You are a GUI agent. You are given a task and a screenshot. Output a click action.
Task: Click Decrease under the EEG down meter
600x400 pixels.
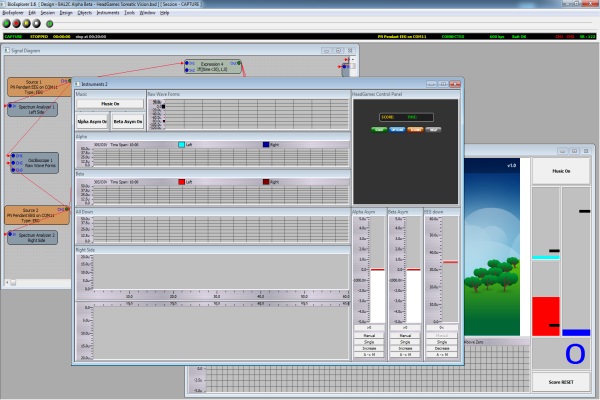(x=442, y=348)
